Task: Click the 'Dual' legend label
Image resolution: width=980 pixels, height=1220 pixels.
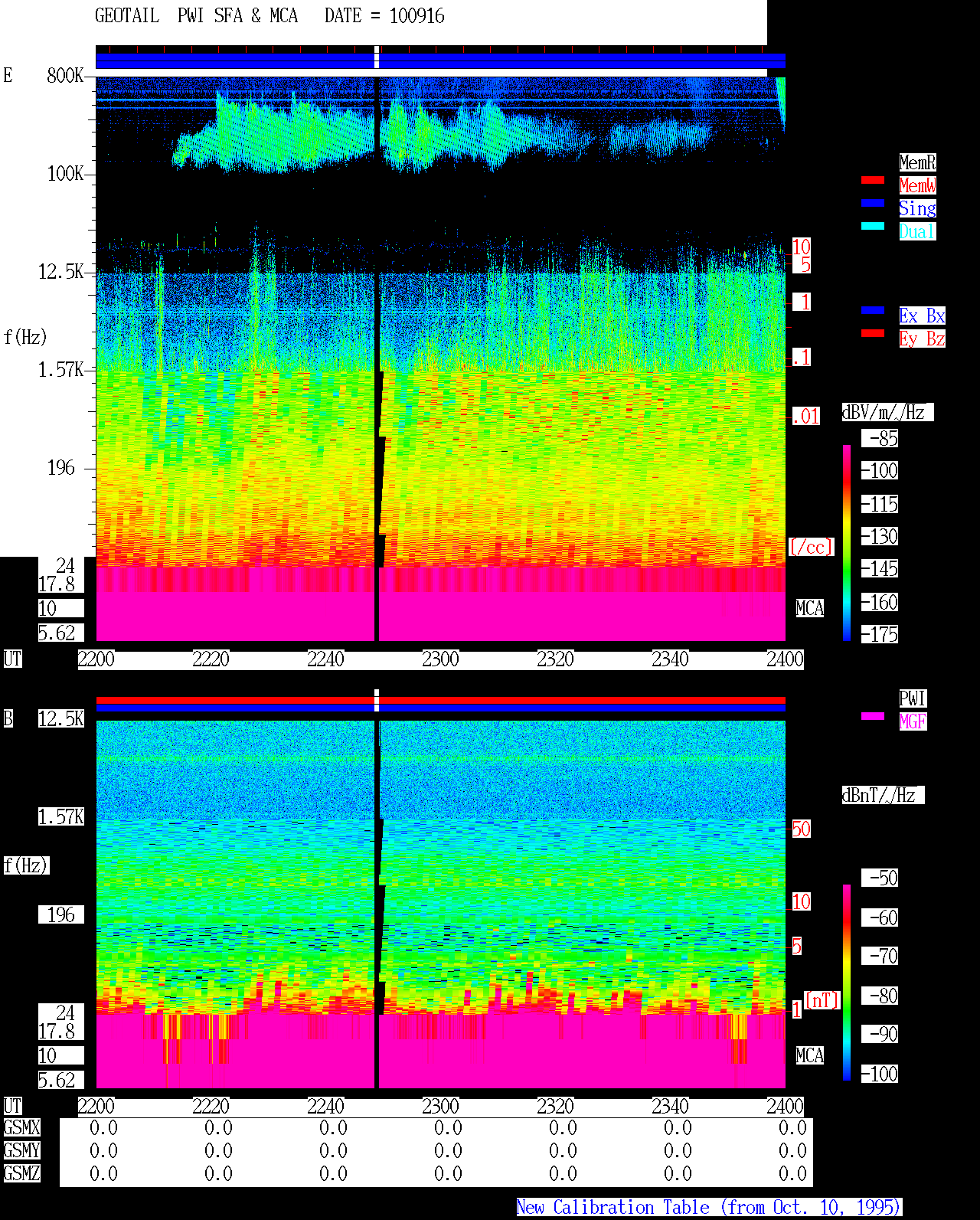Action: [x=917, y=231]
